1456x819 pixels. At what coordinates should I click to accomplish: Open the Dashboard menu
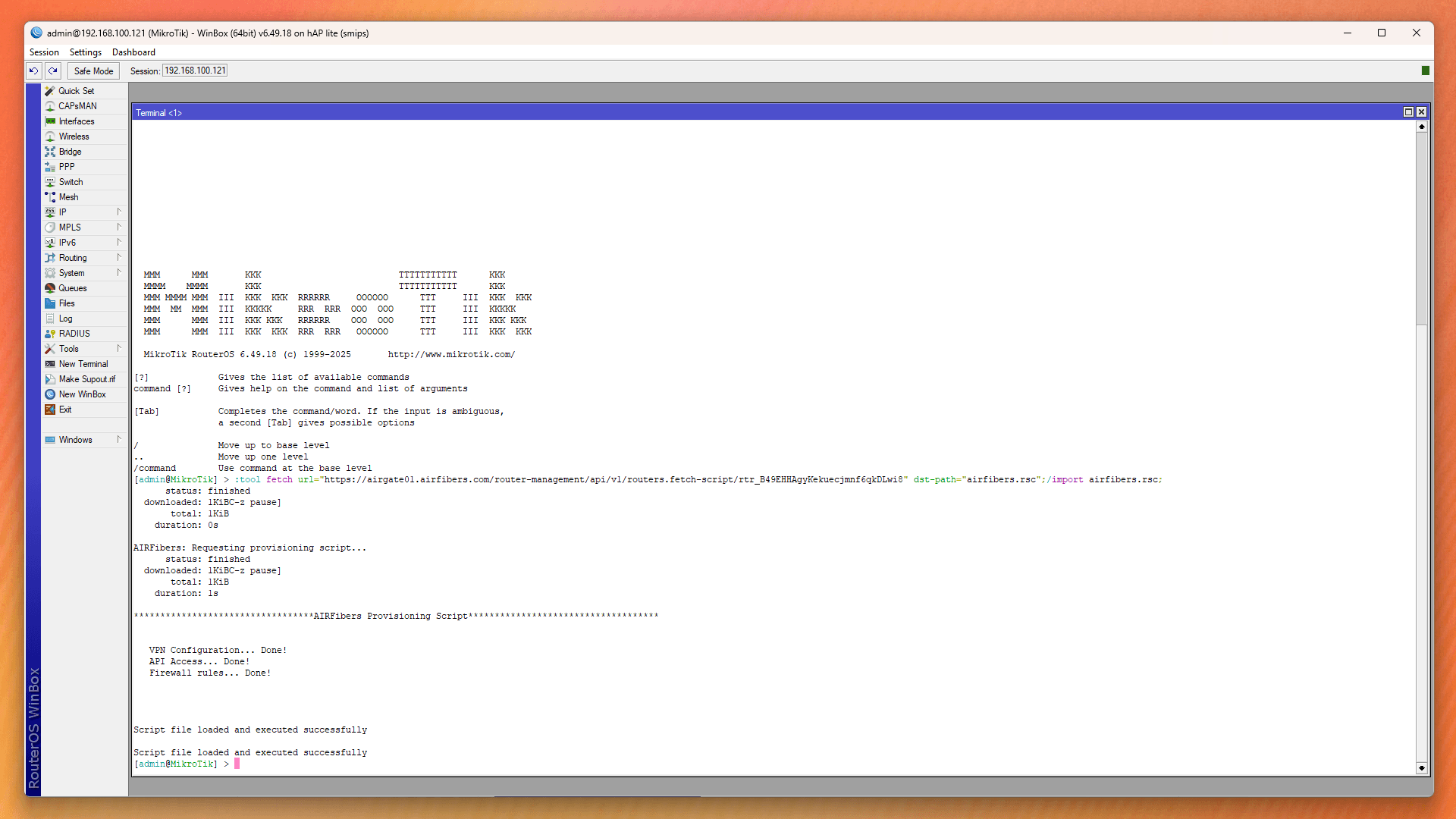click(x=133, y=52)
